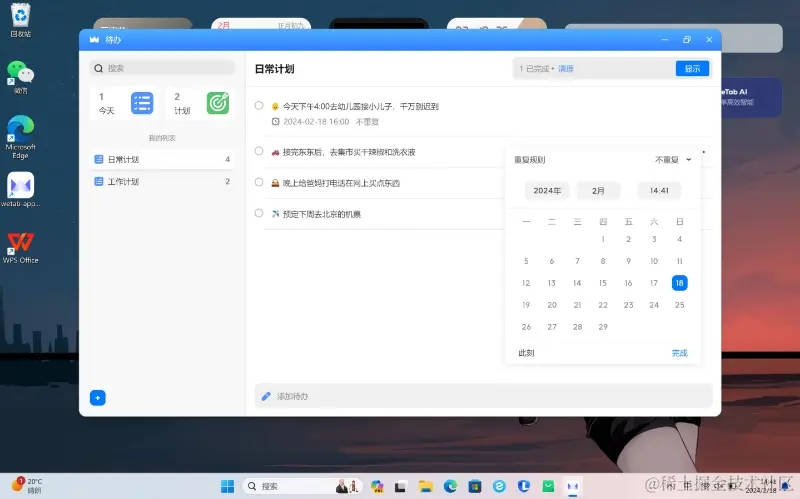Choose day 14 in the calendar
800x499 pixels.
pos(577,283)
